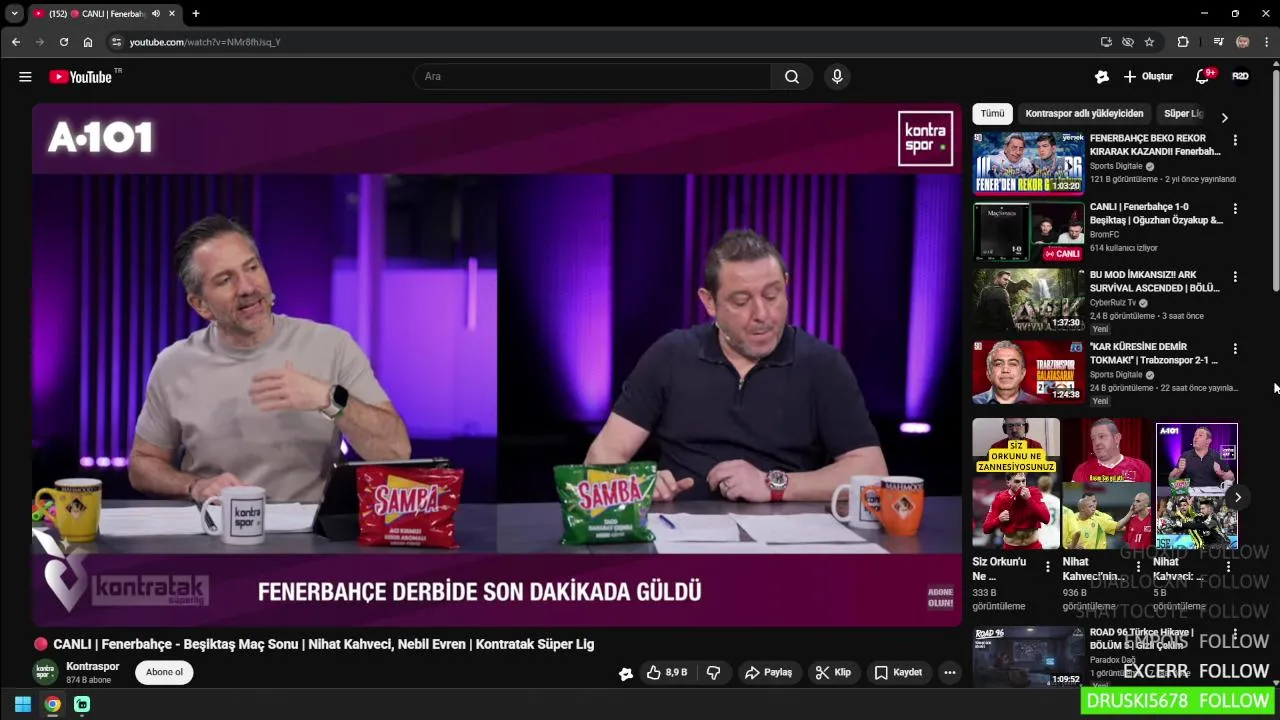Show next shorts with right arrow

pyautogui.click(x=1237, y=497)
